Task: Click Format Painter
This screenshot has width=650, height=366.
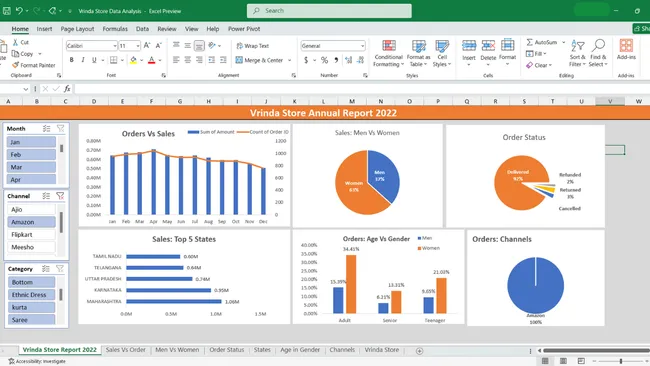Action: tap(34, 65)
